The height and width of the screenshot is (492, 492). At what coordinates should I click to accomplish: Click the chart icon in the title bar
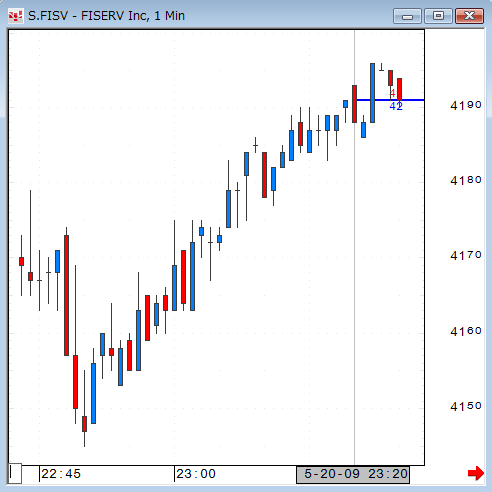tap(15, 16)
